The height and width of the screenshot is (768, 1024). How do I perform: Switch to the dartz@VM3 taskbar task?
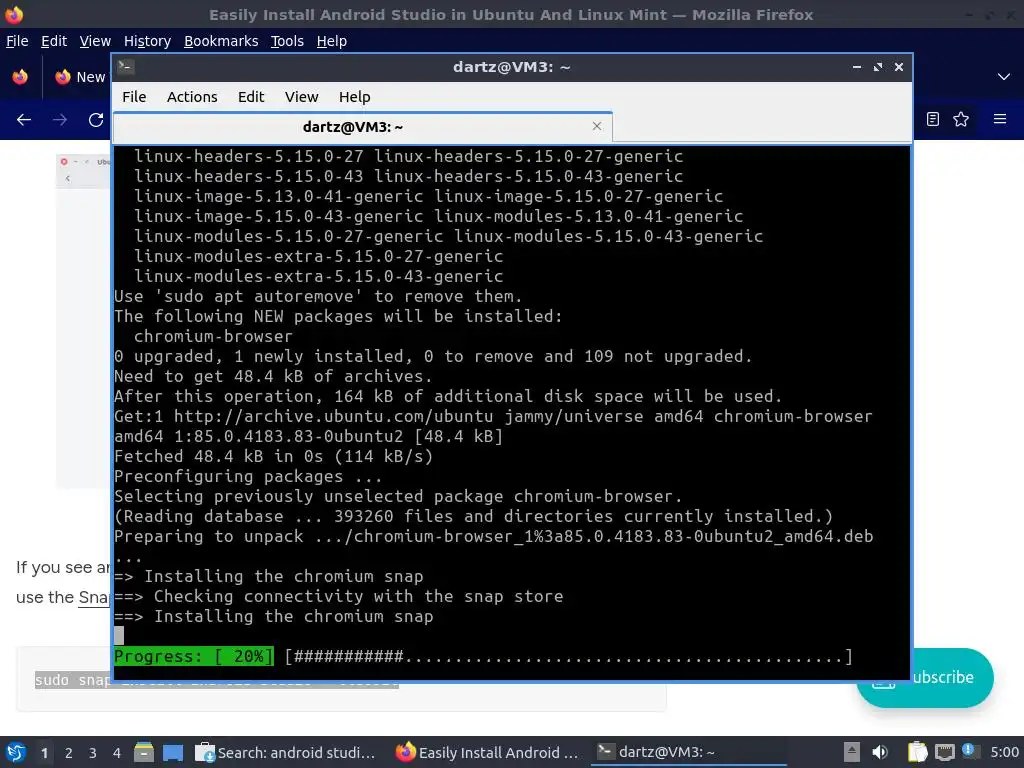(x=689, y=752)
